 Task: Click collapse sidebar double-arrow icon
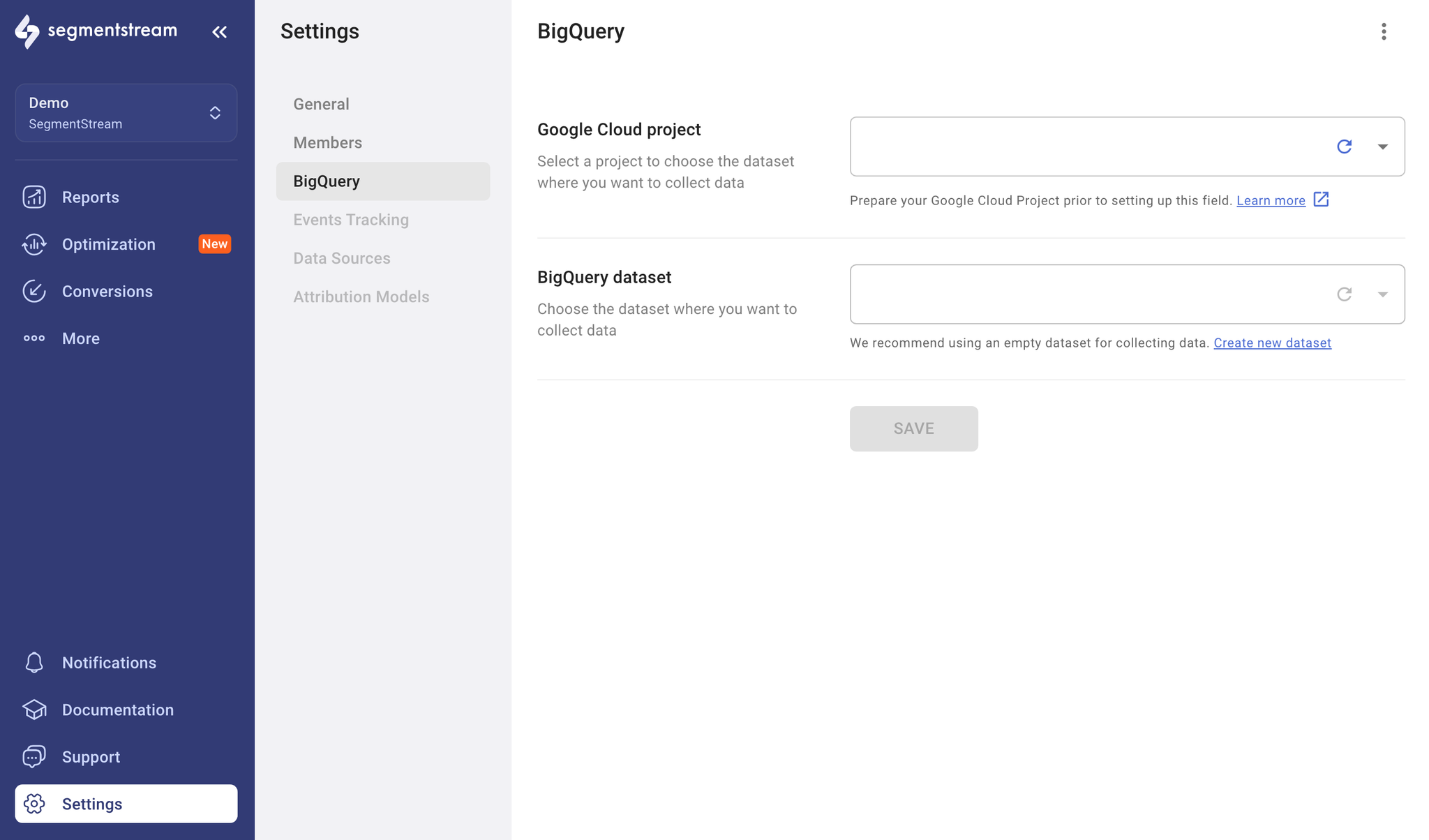click(x=219, y=31)
